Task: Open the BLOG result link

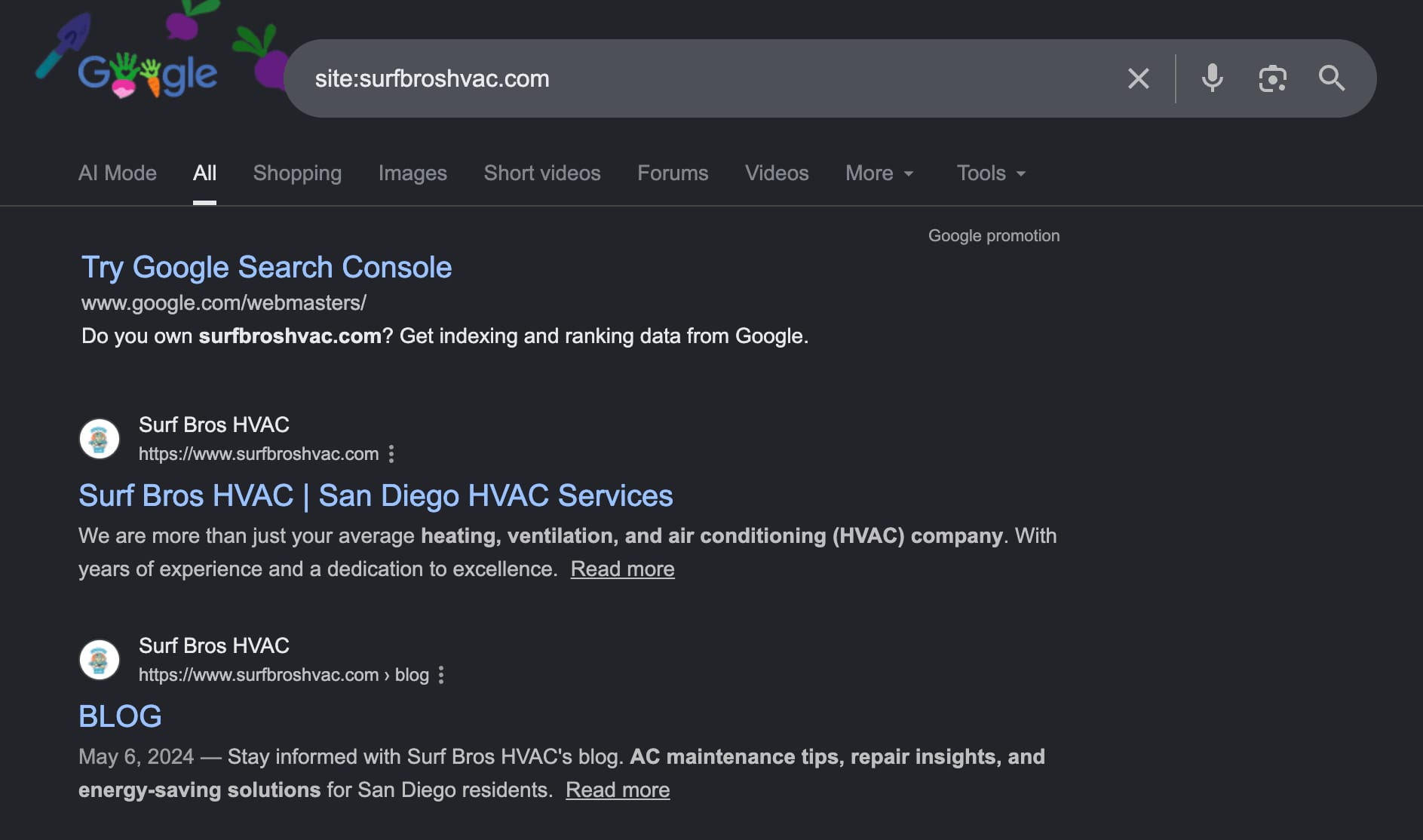Action: coord(120,716)
